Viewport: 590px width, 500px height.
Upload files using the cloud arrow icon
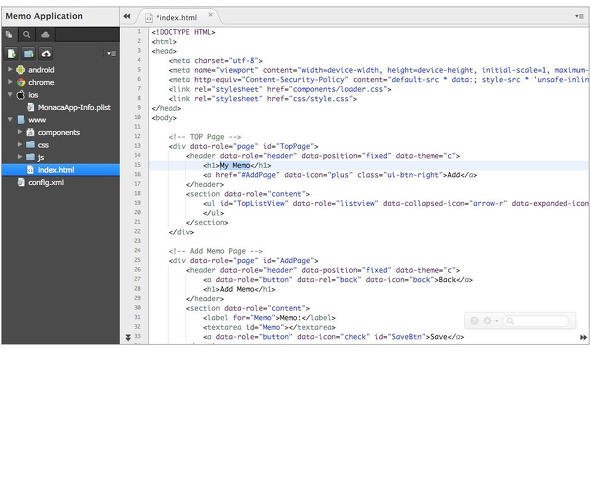pos(46,54)
